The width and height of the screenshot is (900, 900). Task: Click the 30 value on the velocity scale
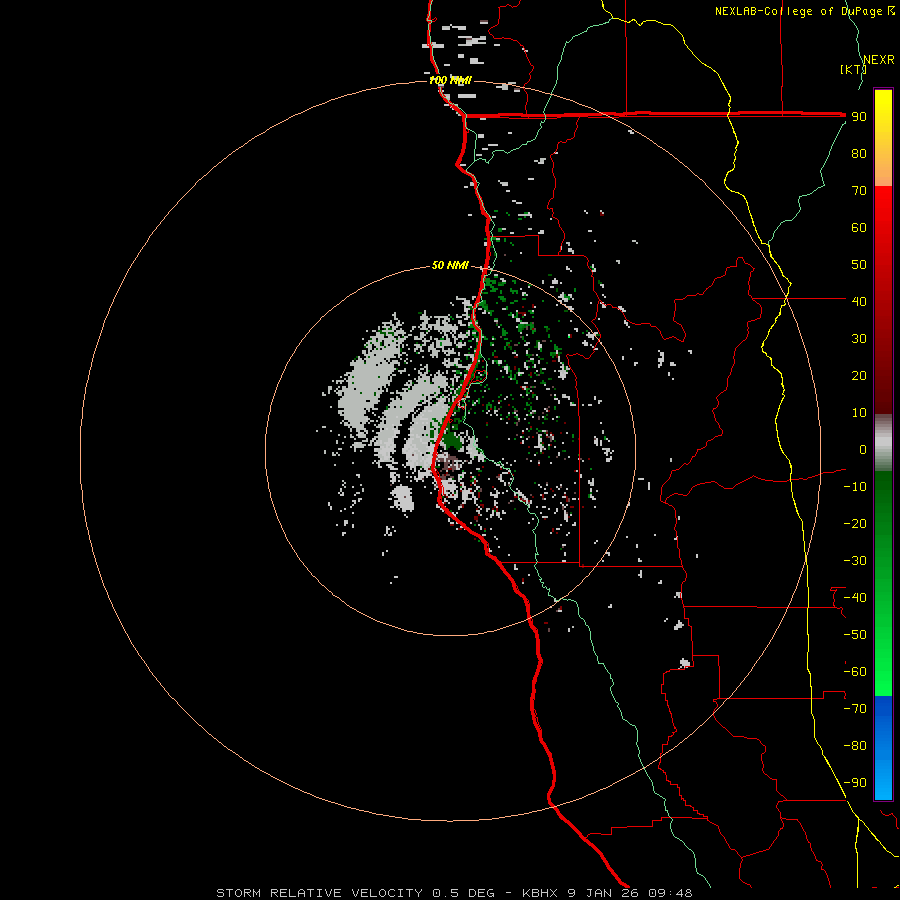[x=859, y=339]
